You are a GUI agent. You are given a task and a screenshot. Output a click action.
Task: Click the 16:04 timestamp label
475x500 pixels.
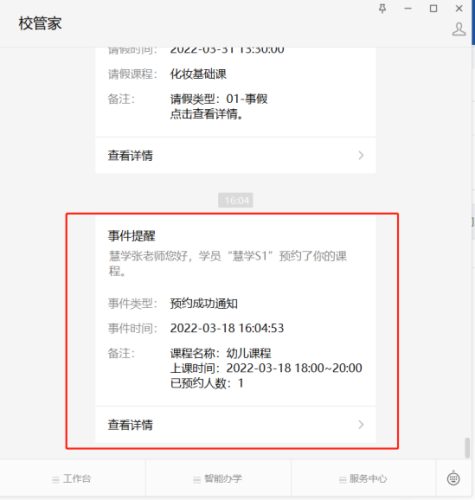(x=236, y=200)
